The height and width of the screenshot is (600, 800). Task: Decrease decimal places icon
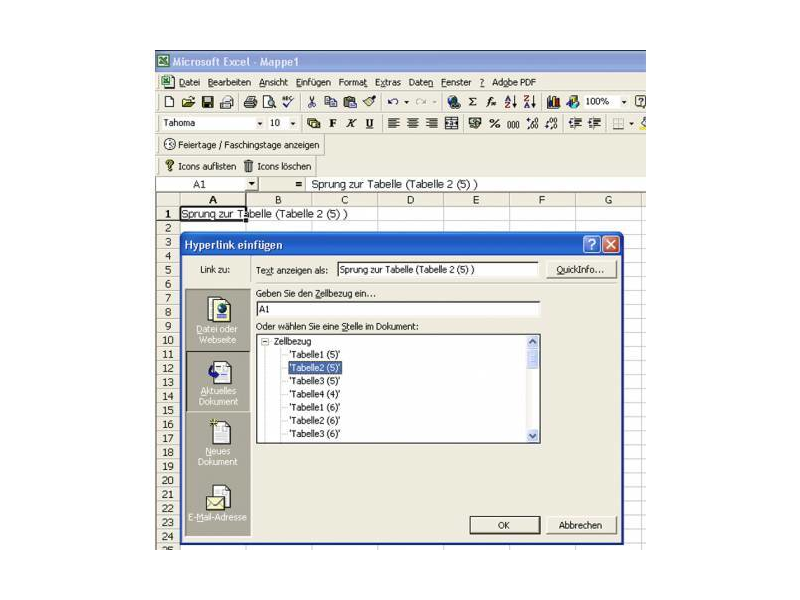tap(551, 123)
